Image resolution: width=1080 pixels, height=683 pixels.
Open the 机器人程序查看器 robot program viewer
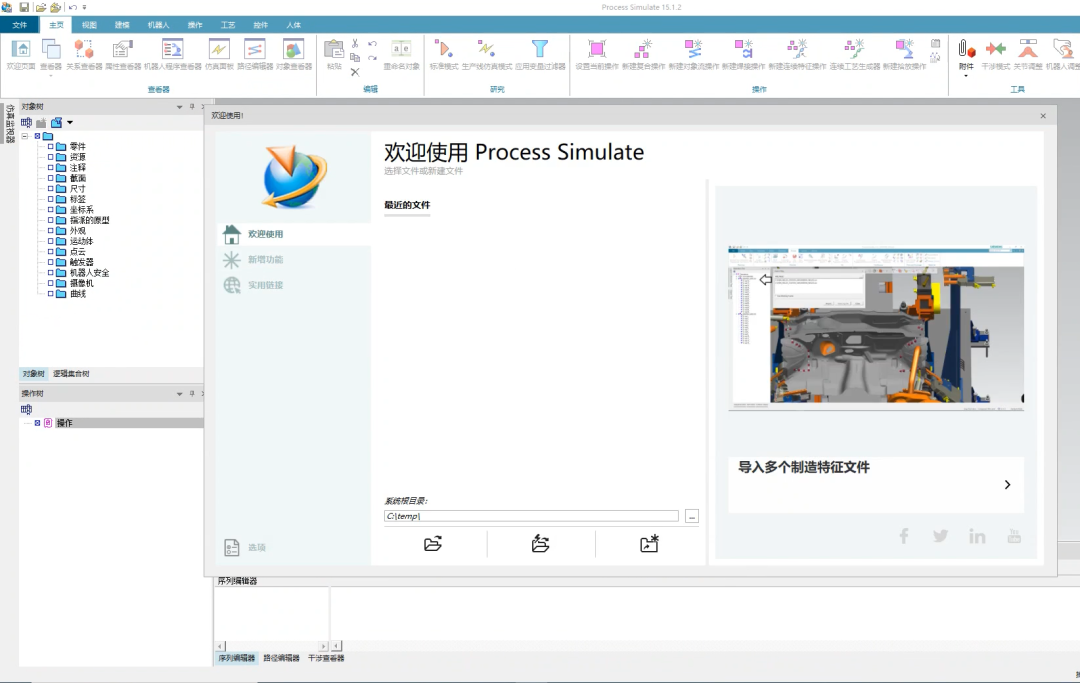pyautogui.click(x=172, y=54)
